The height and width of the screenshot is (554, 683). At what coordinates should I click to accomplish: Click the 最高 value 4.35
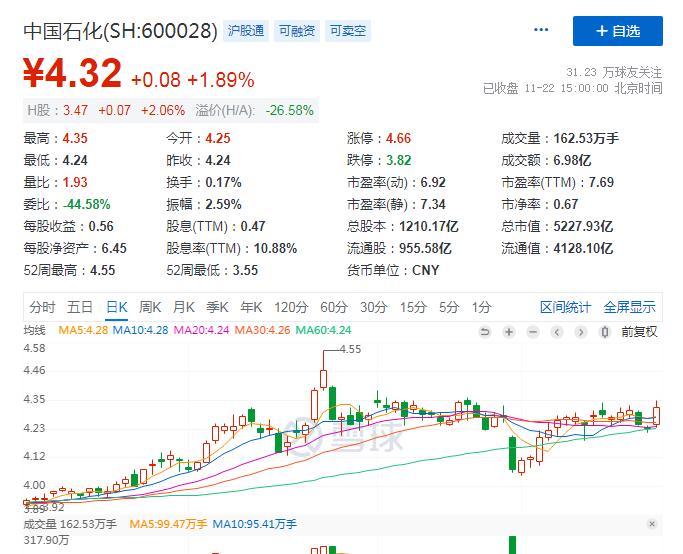[75, 138]
